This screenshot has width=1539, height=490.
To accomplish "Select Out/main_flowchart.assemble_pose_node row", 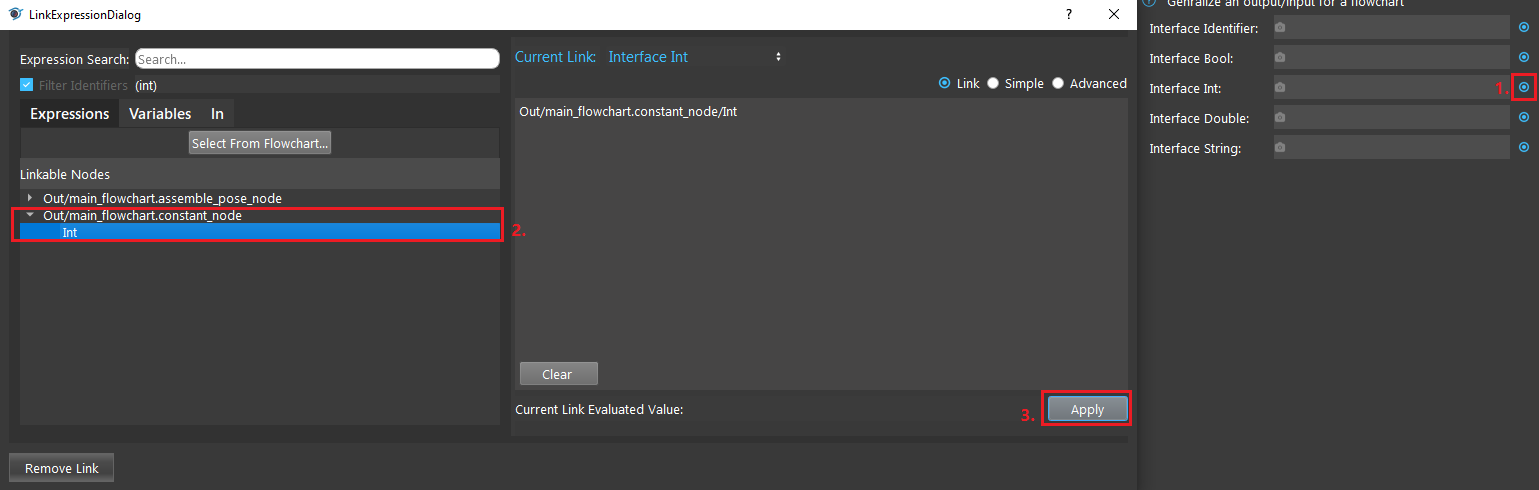I will click(260, 198).
